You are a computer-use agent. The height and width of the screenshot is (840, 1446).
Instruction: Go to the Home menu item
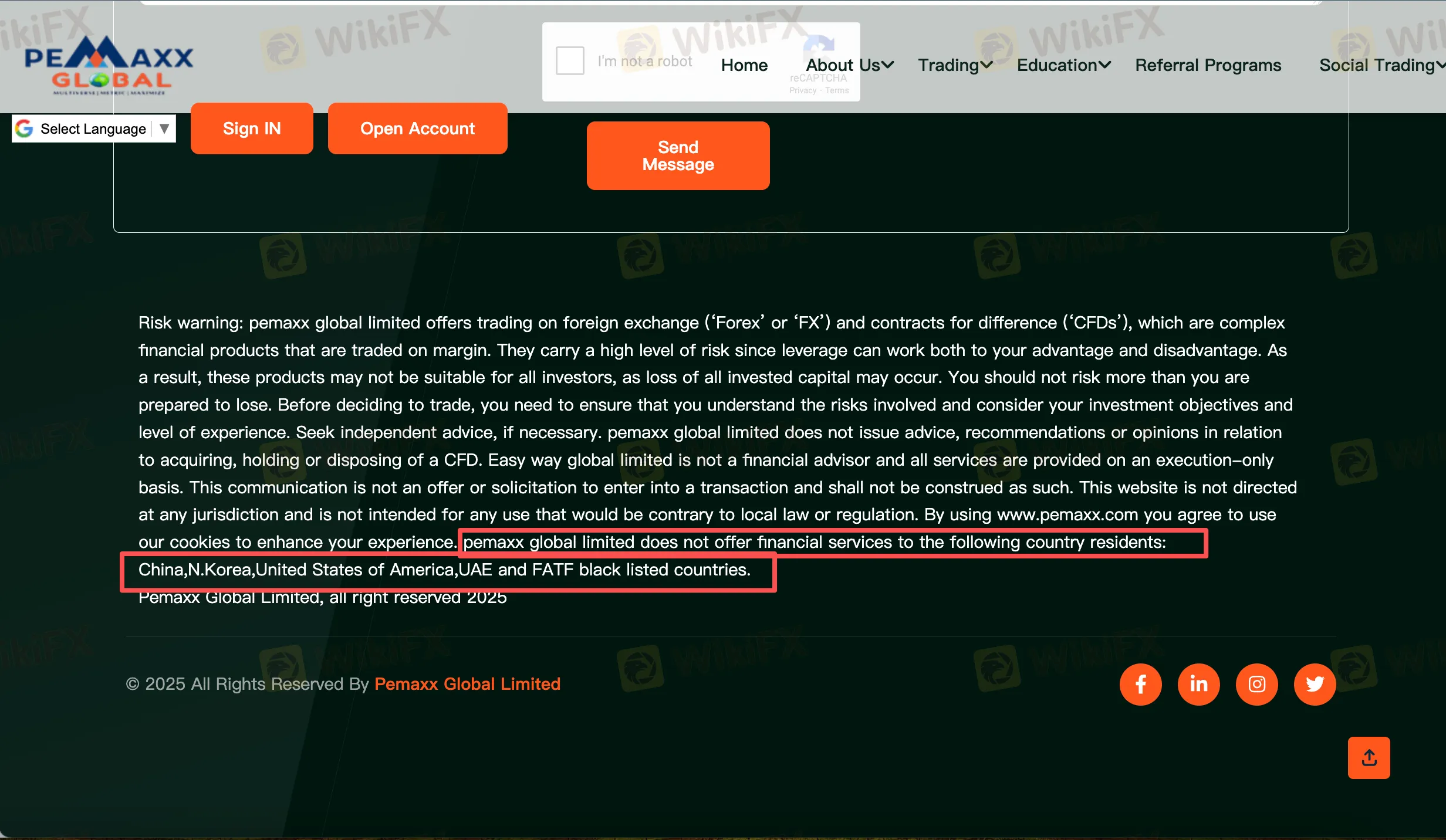(744, 65)
